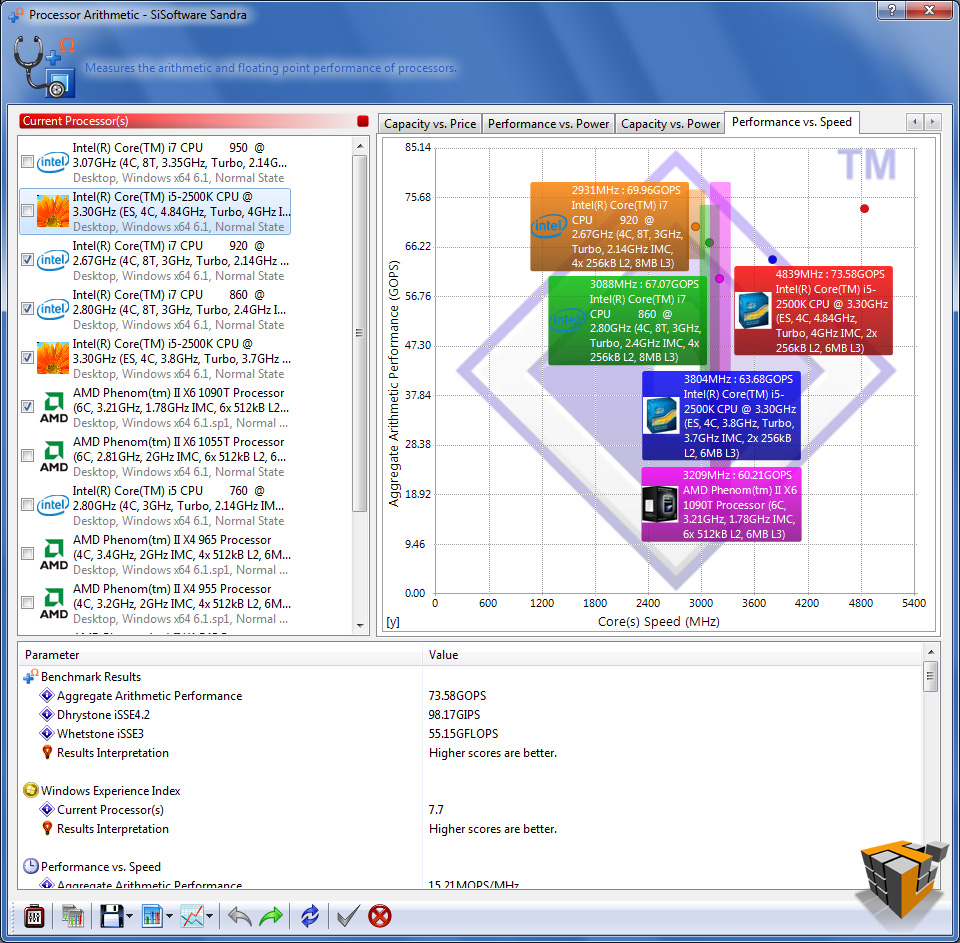Check the Core i7 950 processor checkbox
Viewport: 960px width, 943px height.
(x=27, y=162)
